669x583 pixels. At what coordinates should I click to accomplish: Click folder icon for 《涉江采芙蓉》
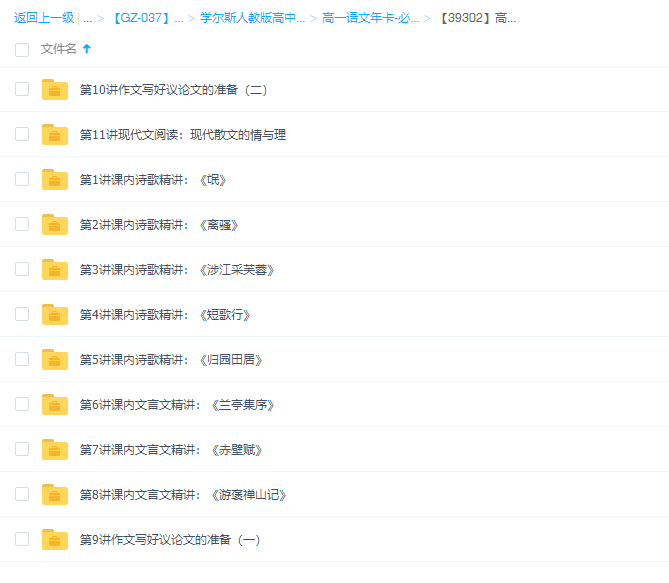click(x=55, y=270)
